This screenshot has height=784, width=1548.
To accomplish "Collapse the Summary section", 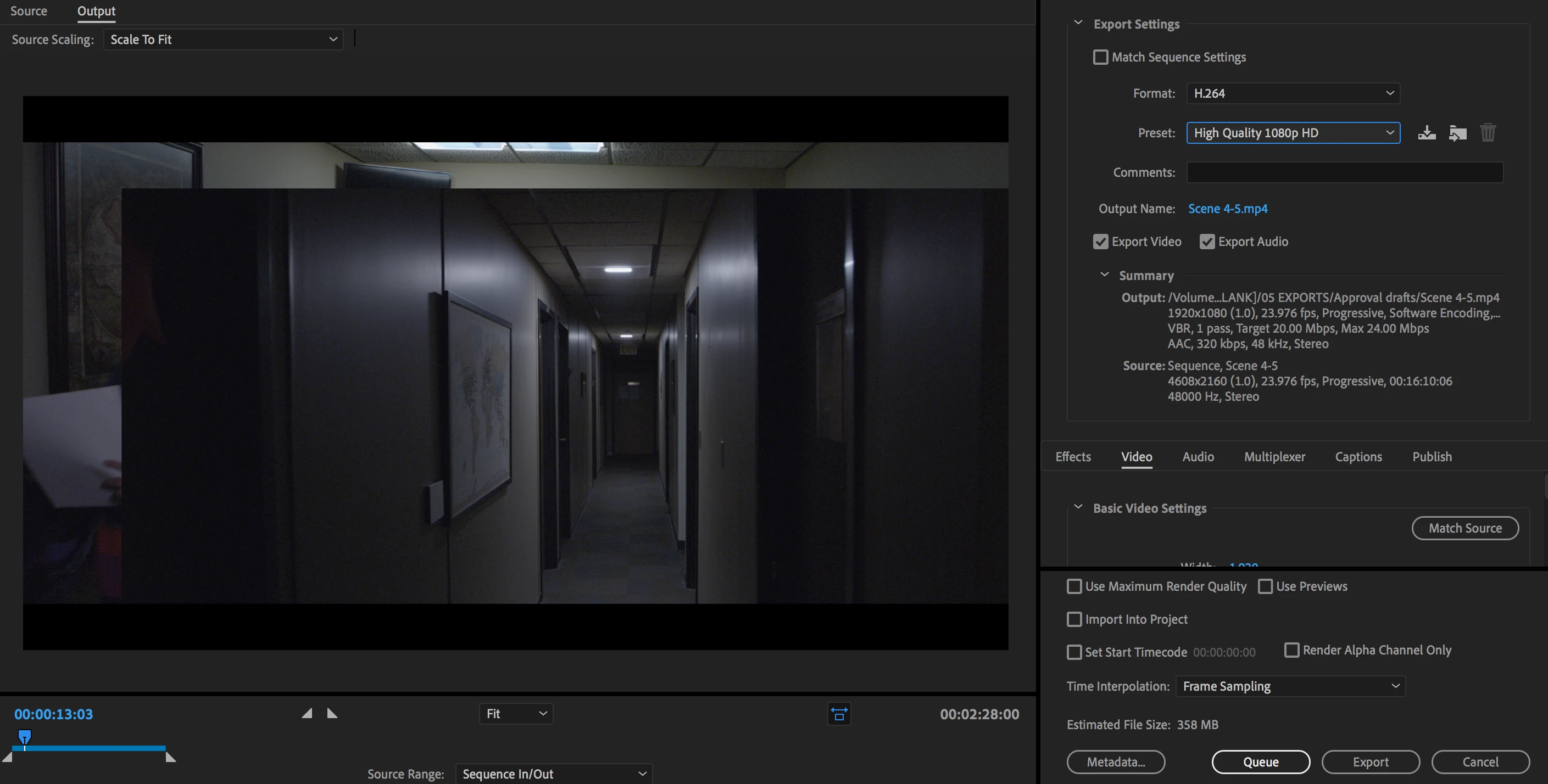I will pos(1104,275).
